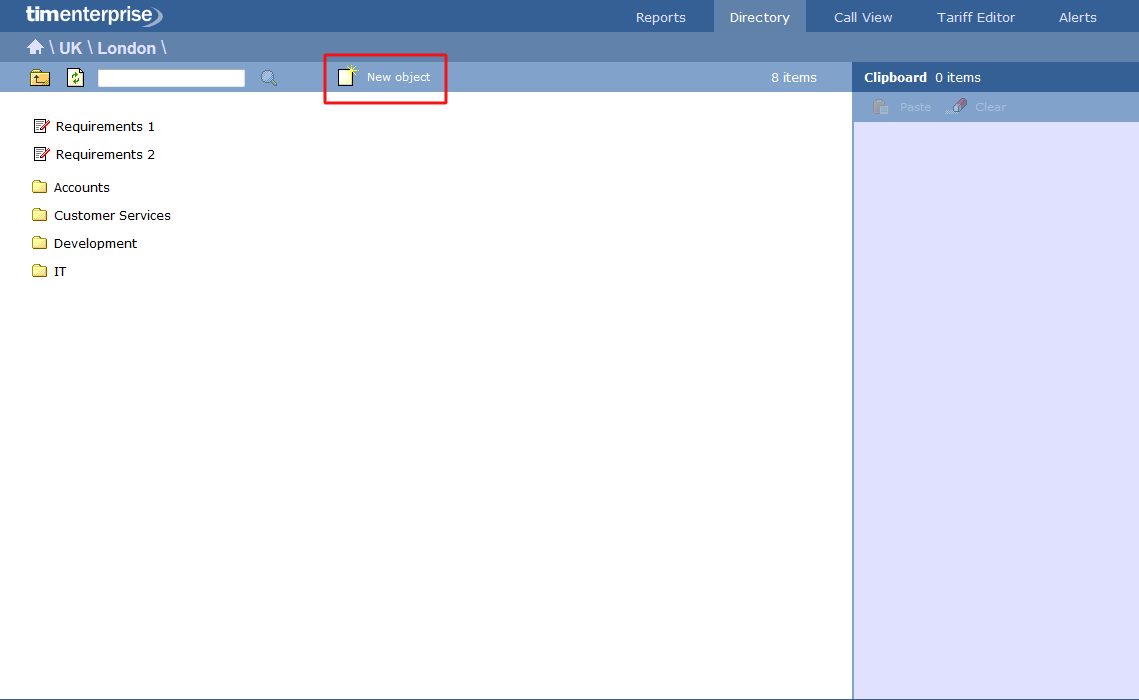Open the Customer Services folder
The width and height of the screenshot is (1139, 700).
click(112, 215)
